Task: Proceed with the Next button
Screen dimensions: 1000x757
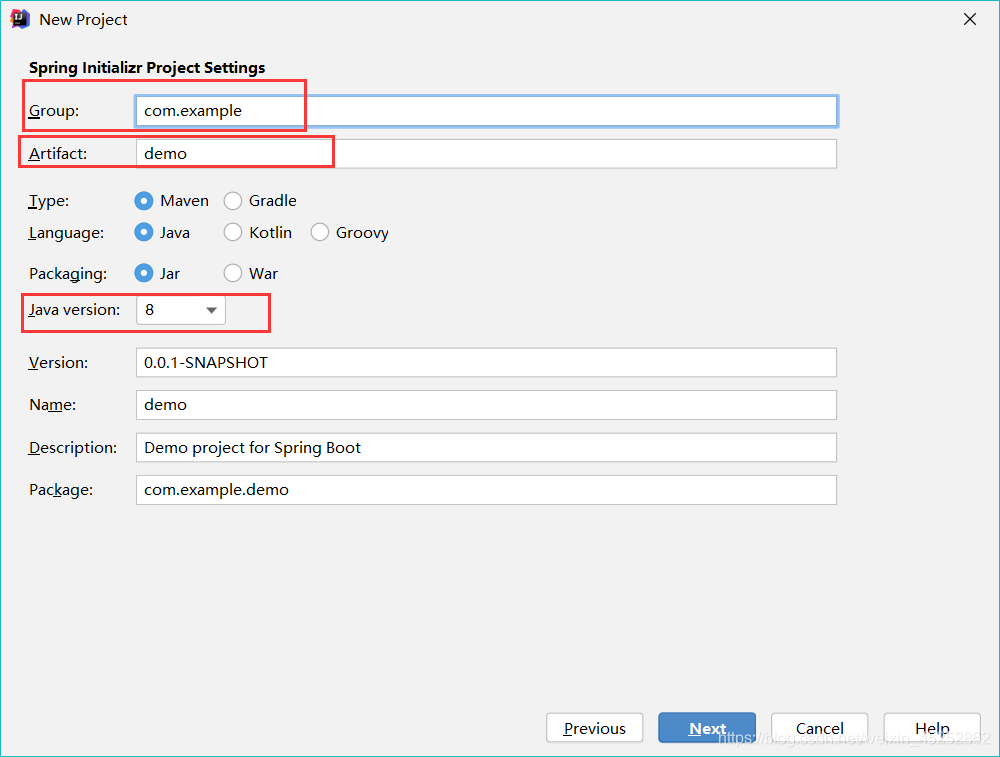Action: [707, 728]
